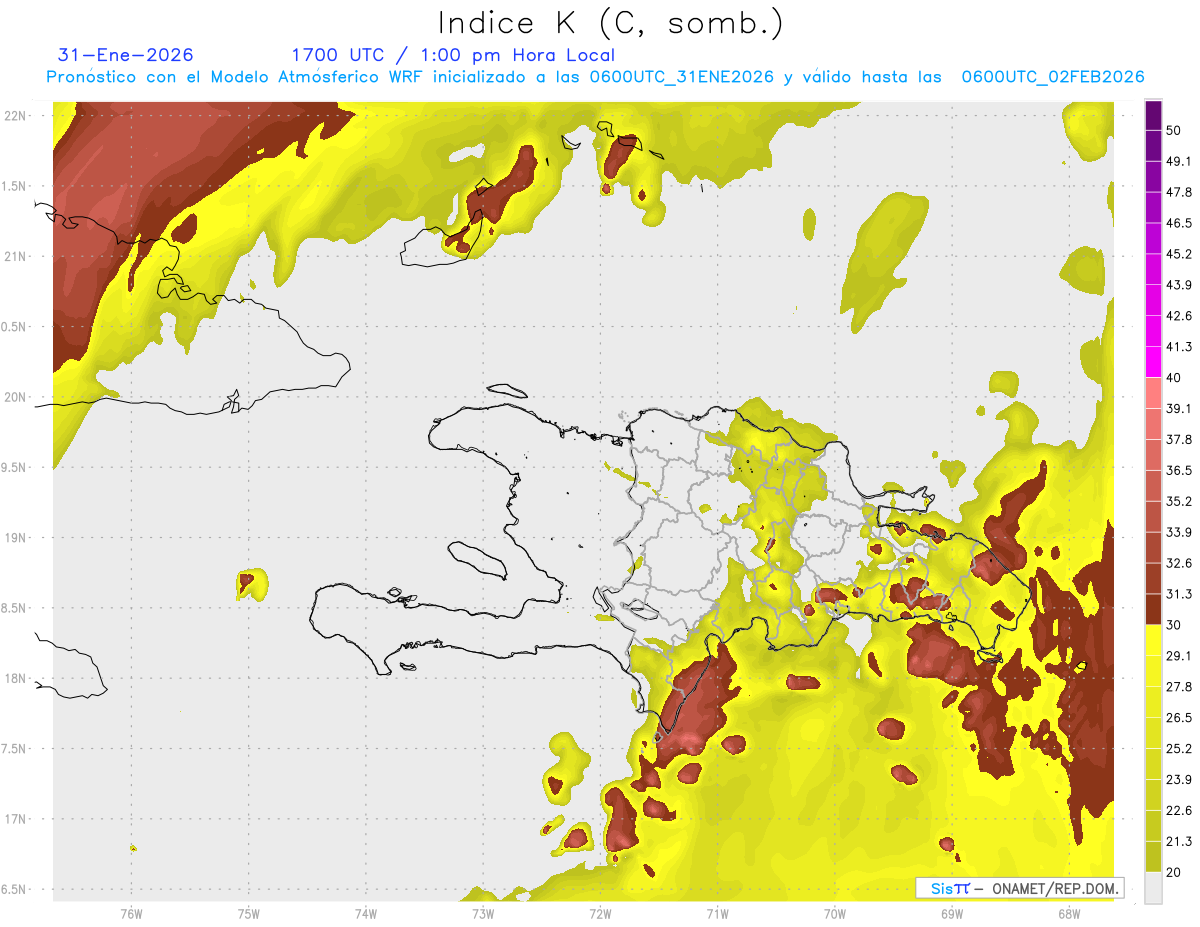
Task: Click the "71W" longitude label
Action: [x=717, y=913]
